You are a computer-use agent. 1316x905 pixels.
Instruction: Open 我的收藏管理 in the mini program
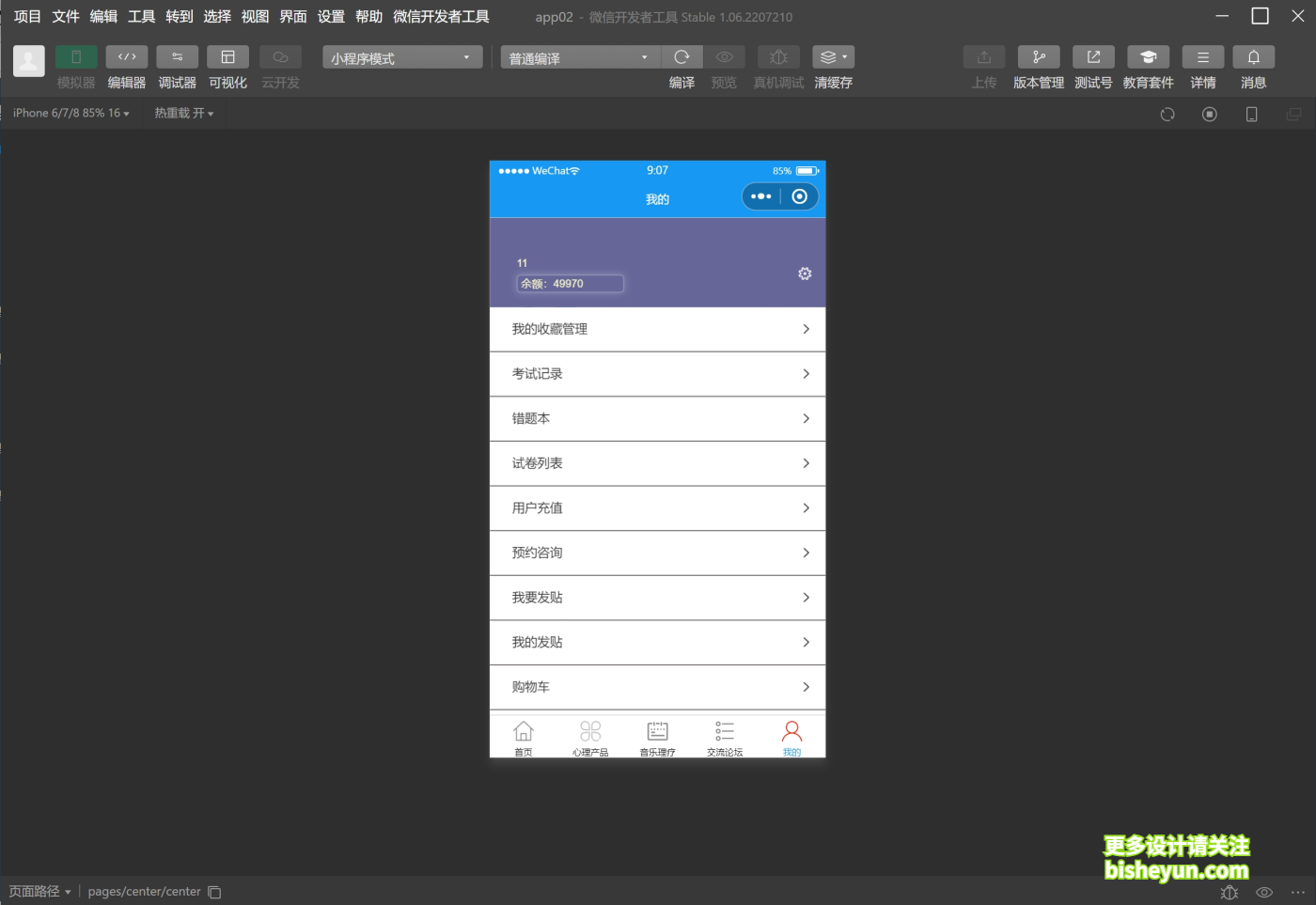tap(657, 329)
